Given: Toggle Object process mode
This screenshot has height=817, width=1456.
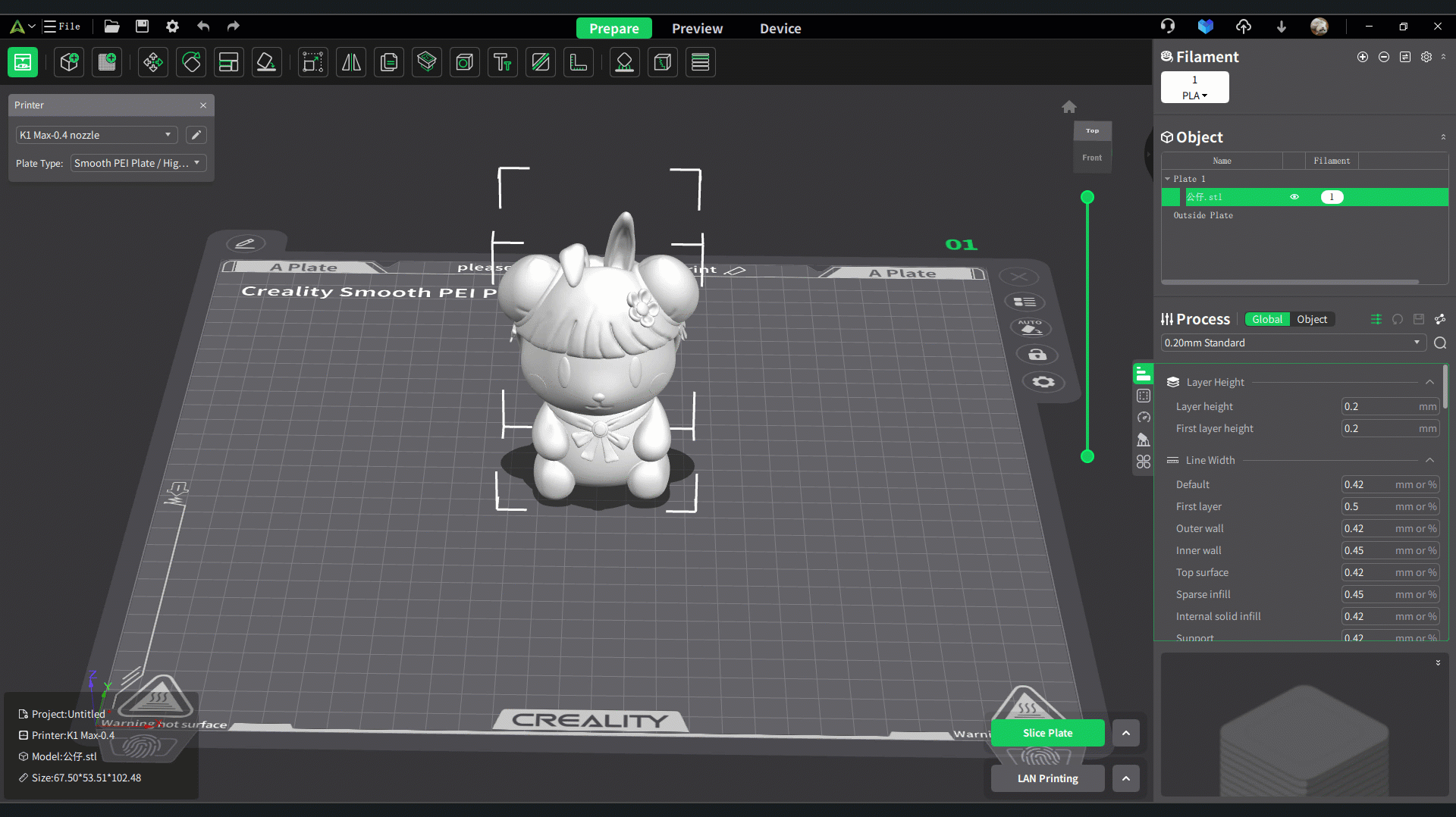Looking at the screenshot, I should pos(1312,319).
